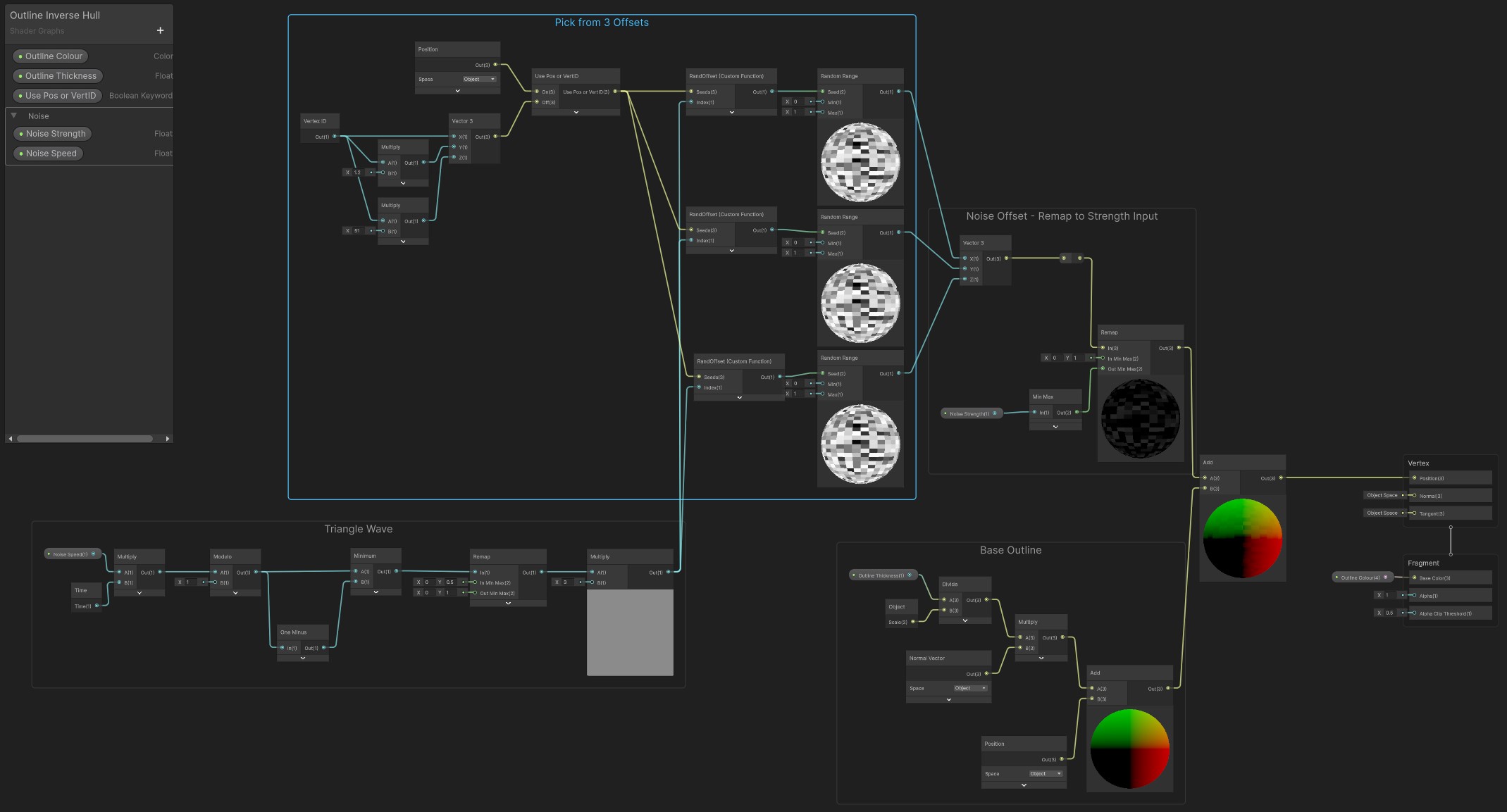
Task: Select the Use Pos or VertID keyword in the Blackboard
Action: [x=58, y=96]
